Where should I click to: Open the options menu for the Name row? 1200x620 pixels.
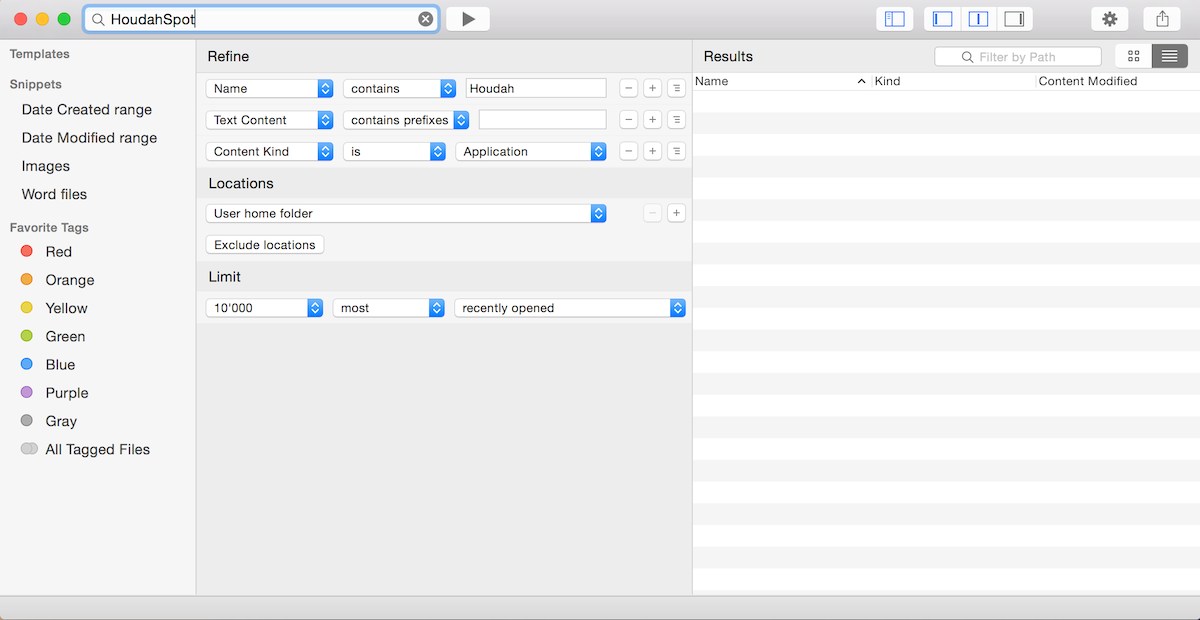point(676,89)
